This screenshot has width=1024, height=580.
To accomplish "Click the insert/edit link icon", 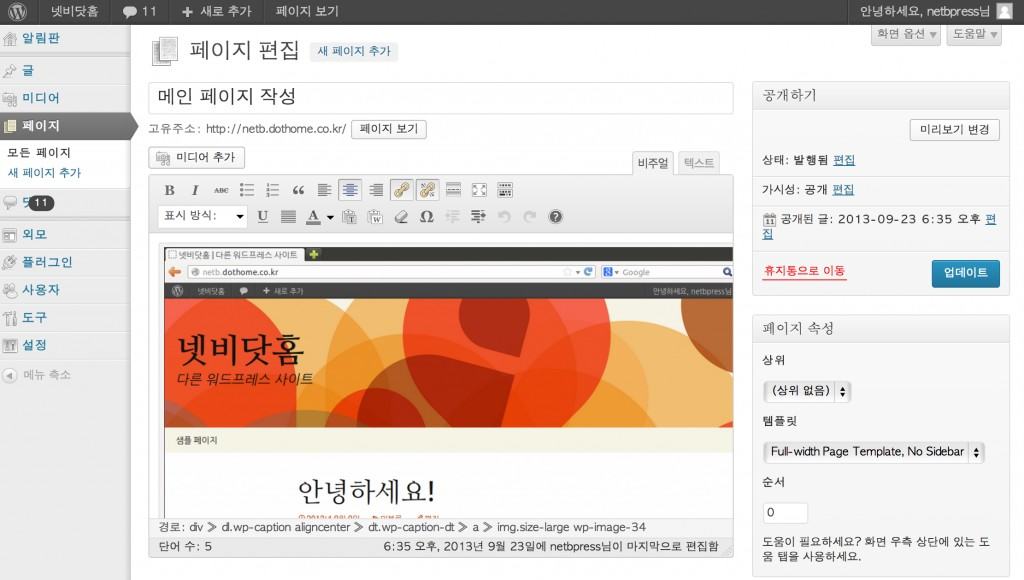I will point(401,190).
